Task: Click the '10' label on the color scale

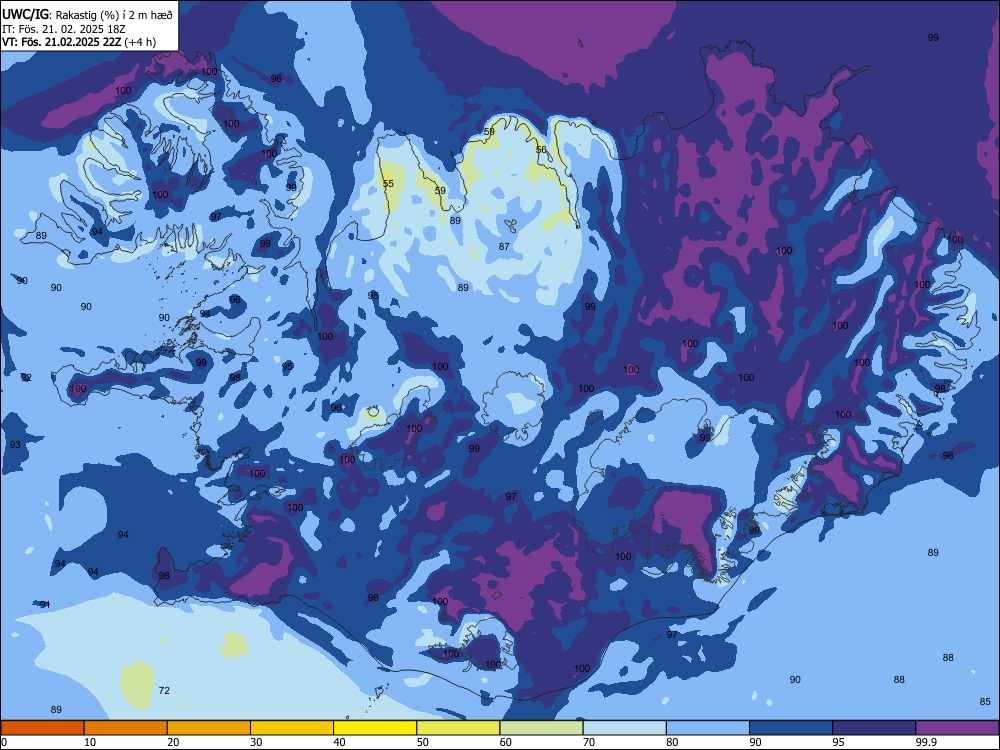Action: (90, 742)
